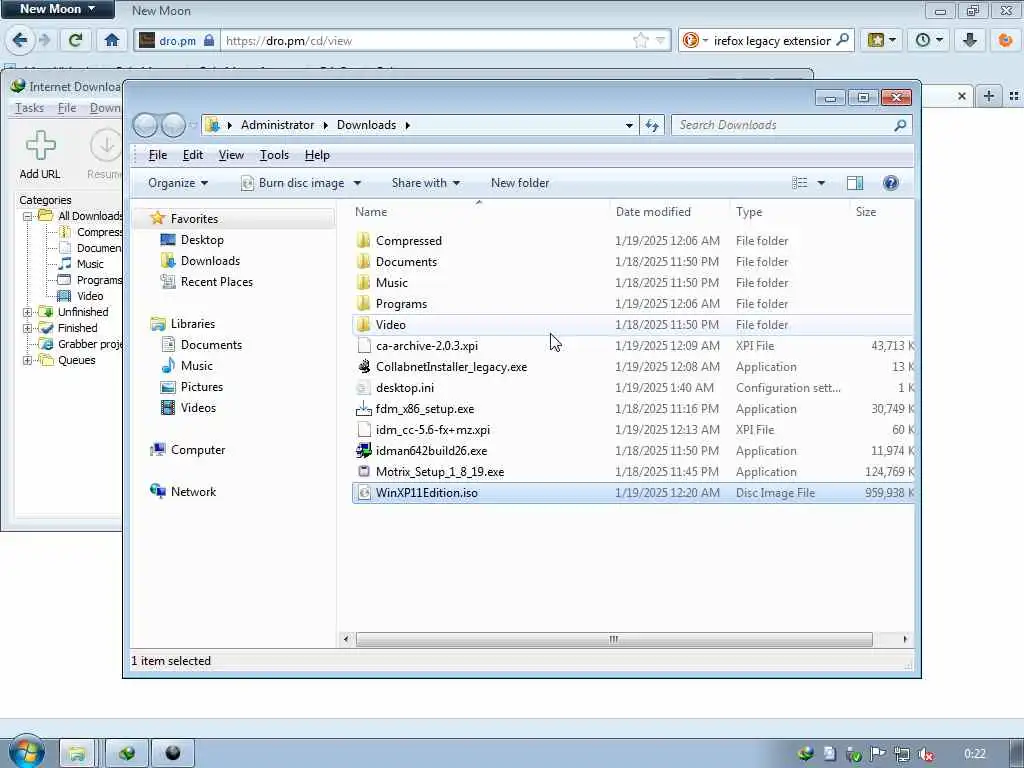The height and width of the screenshot is (768, 1024).
Task: Click the Action Center flag tray icon
Action: [878, 754]
